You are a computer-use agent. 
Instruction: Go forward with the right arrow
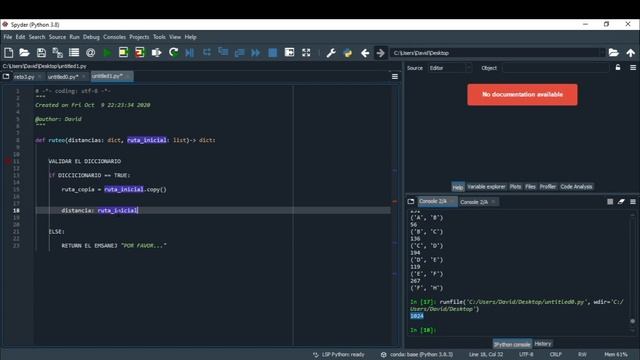pos(380,53)
